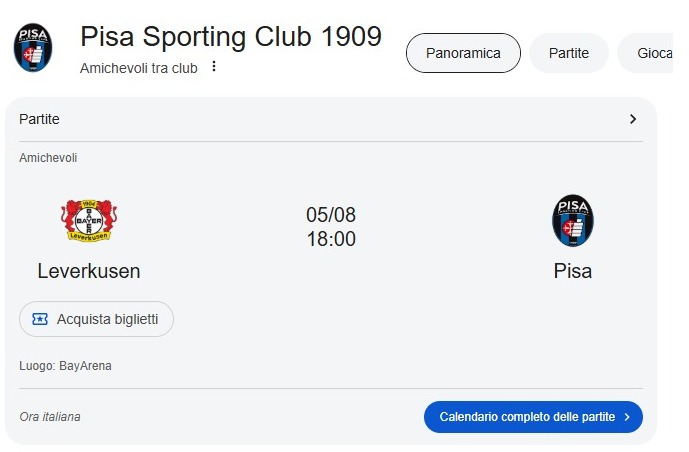Click chevron arrow in Calendario completo button
The height and width of the screenshot is (452, 689).
click(627, 417)
